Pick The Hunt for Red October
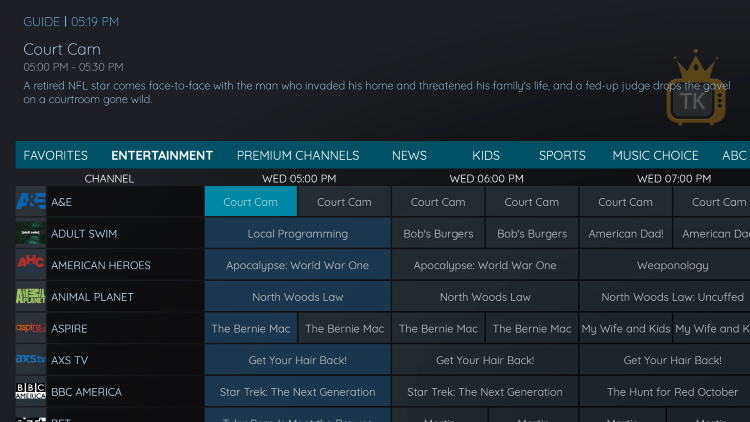750x422 pixels. pos(672,392)
